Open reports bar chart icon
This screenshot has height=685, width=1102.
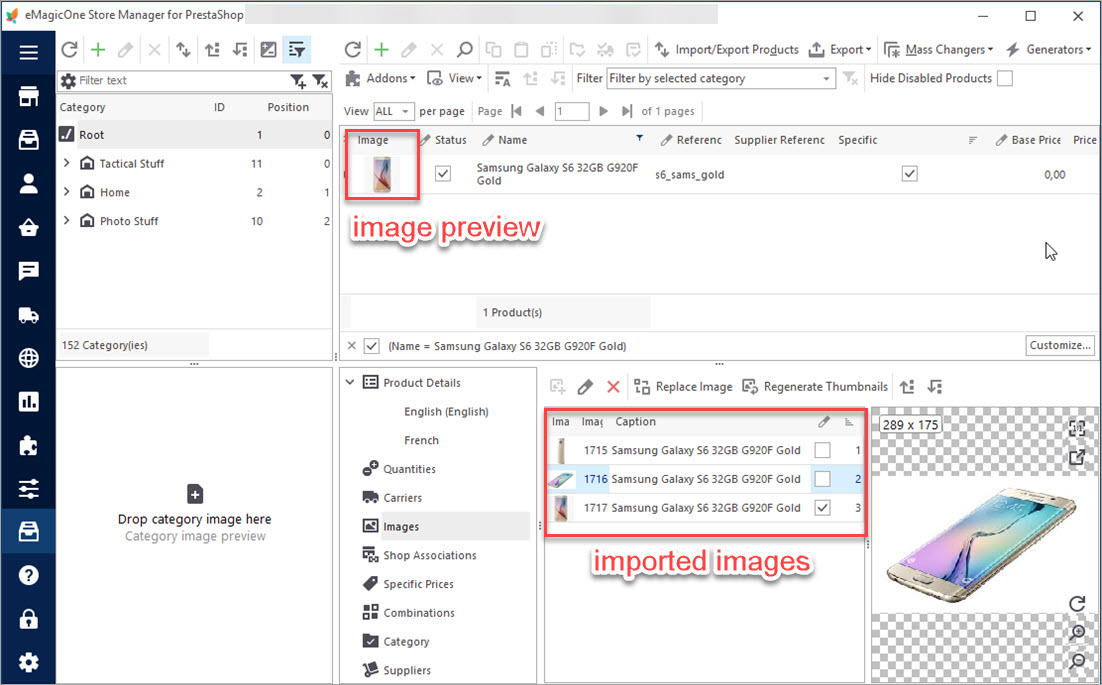click(28, 402)
